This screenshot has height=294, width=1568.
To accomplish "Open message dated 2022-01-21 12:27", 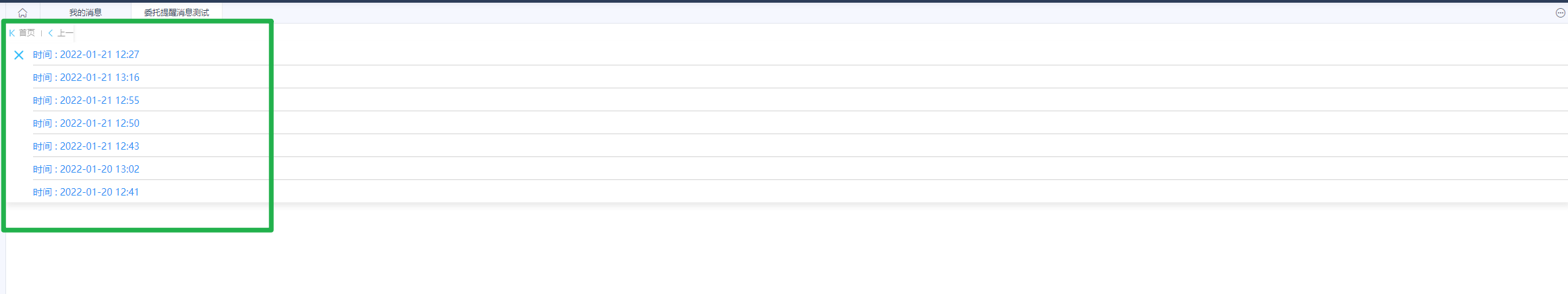I will 86,55.
